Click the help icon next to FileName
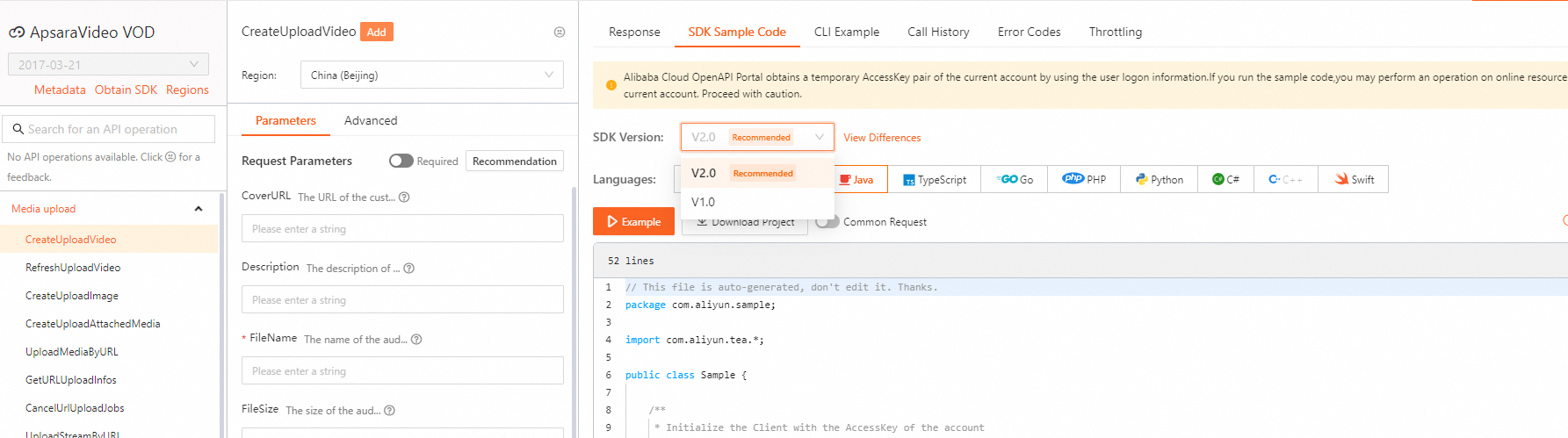Viewport: 1568px width, 438px height. coord(416,340)
